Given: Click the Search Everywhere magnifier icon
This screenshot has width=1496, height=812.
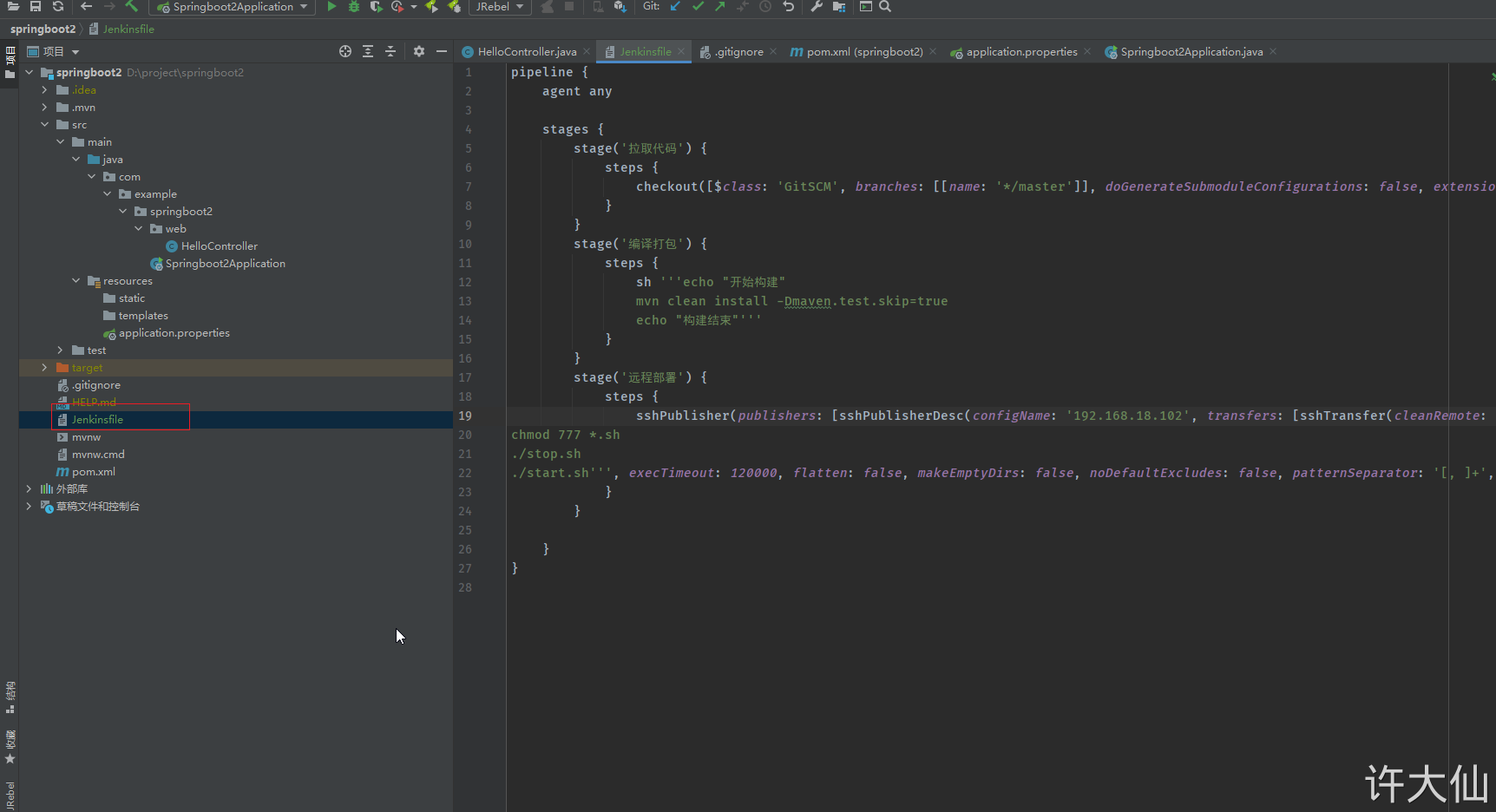Looking at the screenshot, I should tap(885, 6).
